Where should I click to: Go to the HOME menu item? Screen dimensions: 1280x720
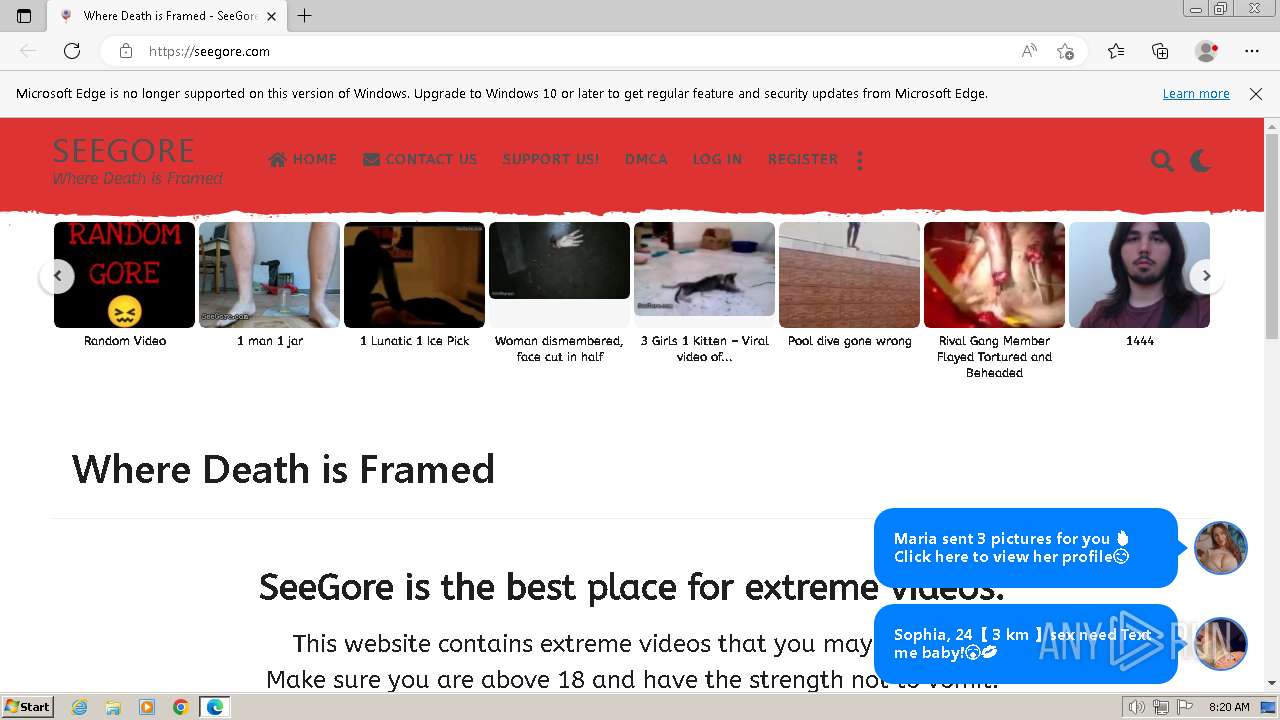pyautogui.click(x=303, y=159)
